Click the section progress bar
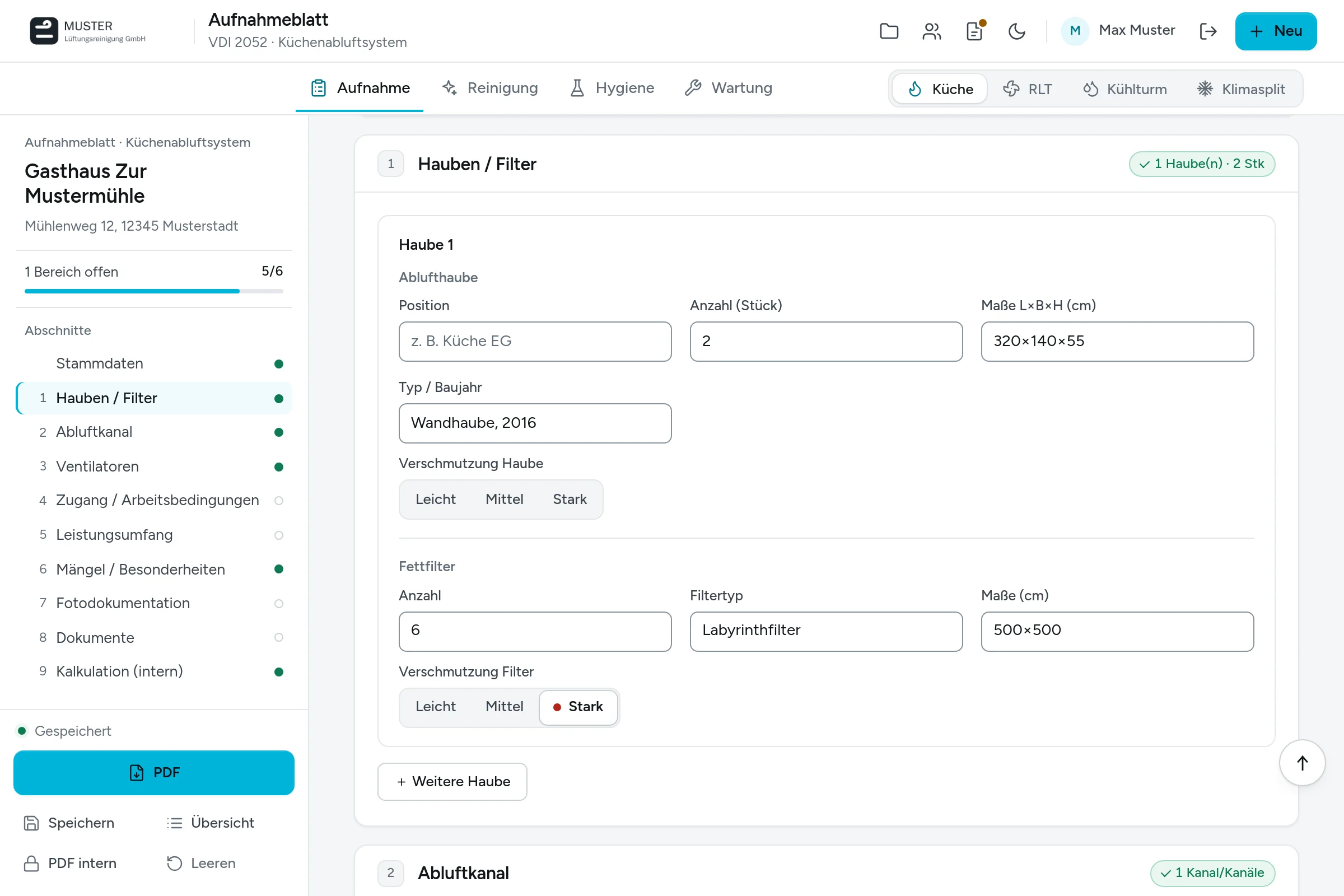The width and height of the screenshot is (1344, 896). coord(153,291)
